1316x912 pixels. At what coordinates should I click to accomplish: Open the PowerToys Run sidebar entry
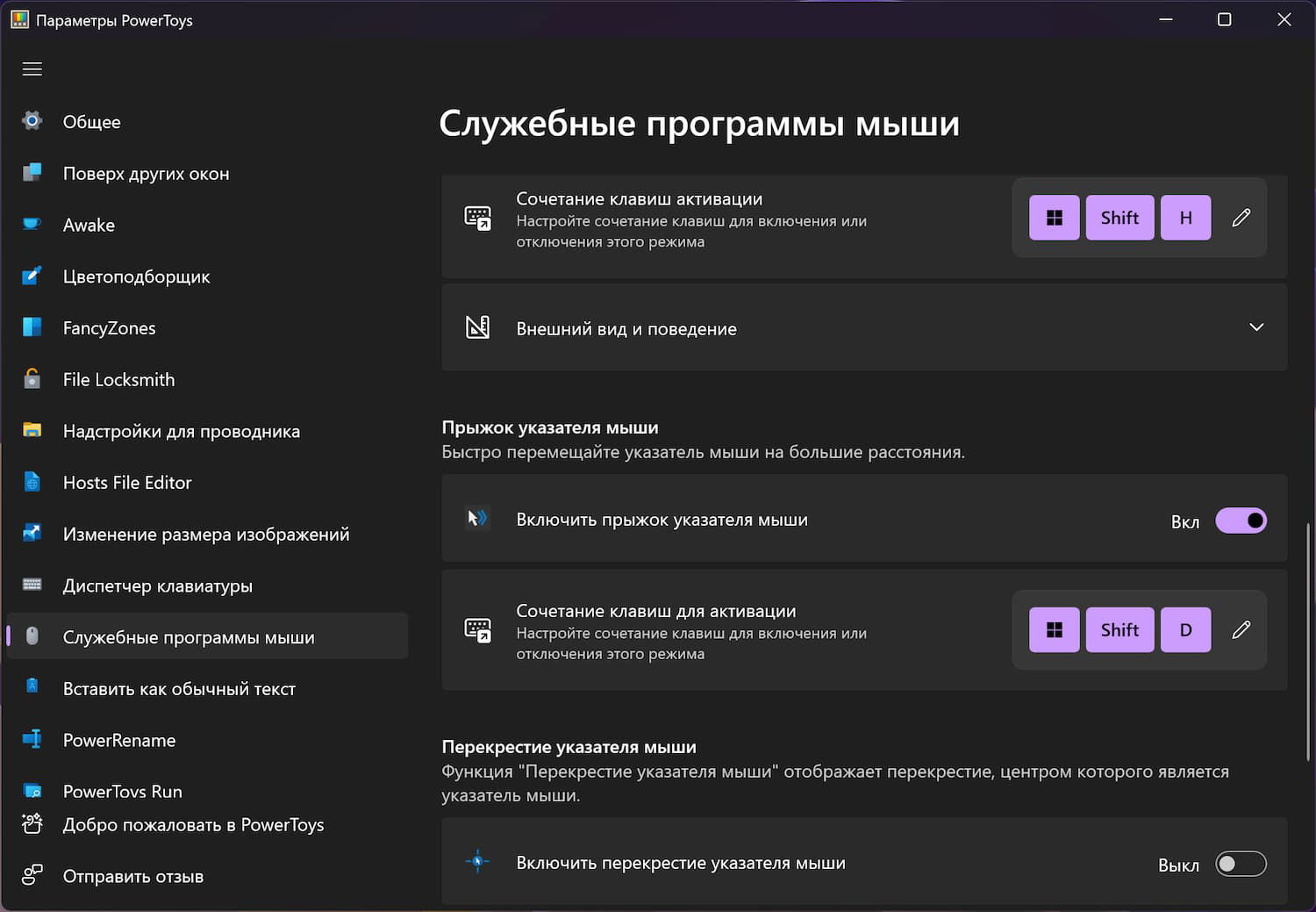pyautogui.click(x=207, y=791)
